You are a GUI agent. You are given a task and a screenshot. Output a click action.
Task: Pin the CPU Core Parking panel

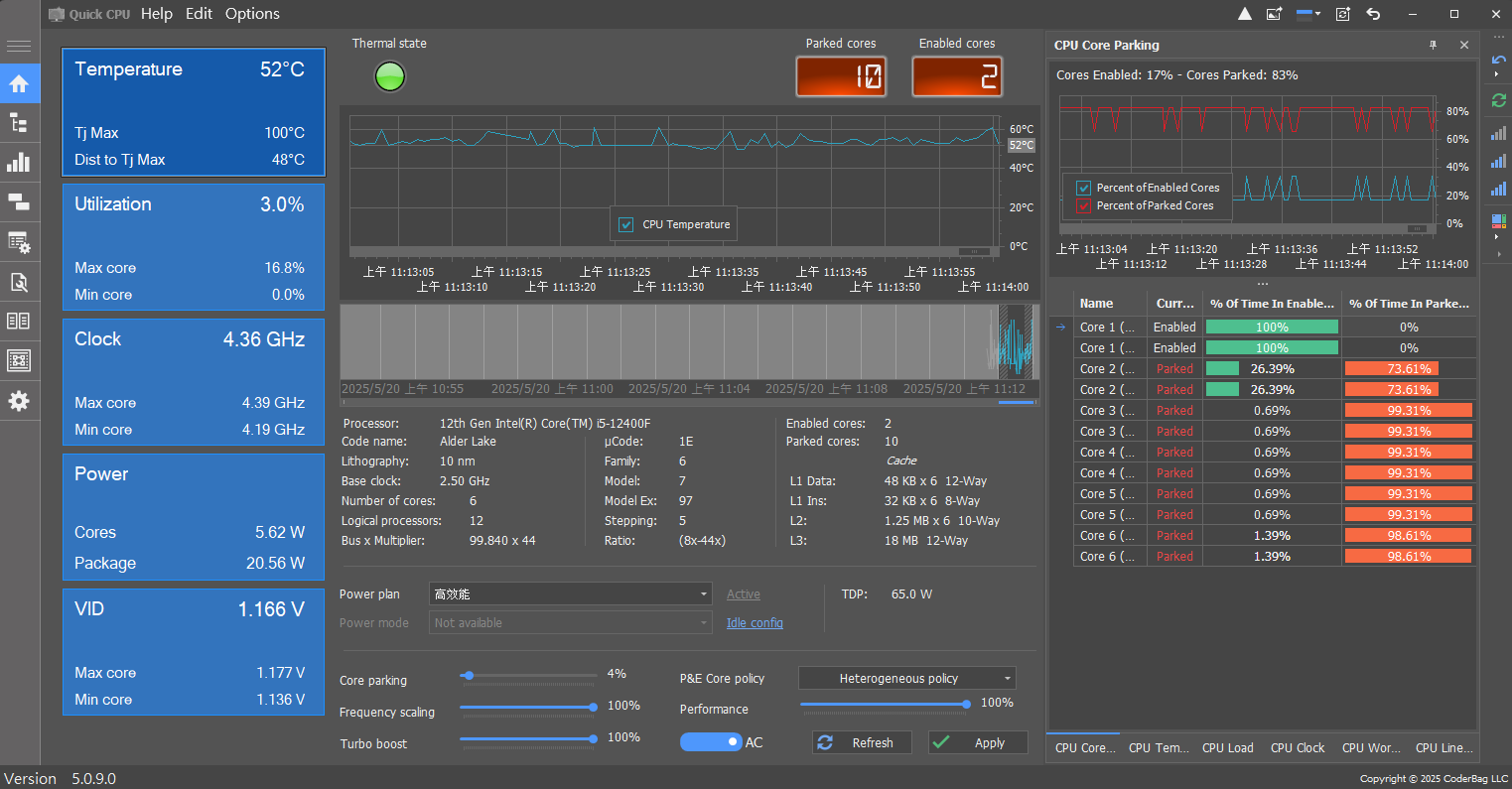point(1433,45)
